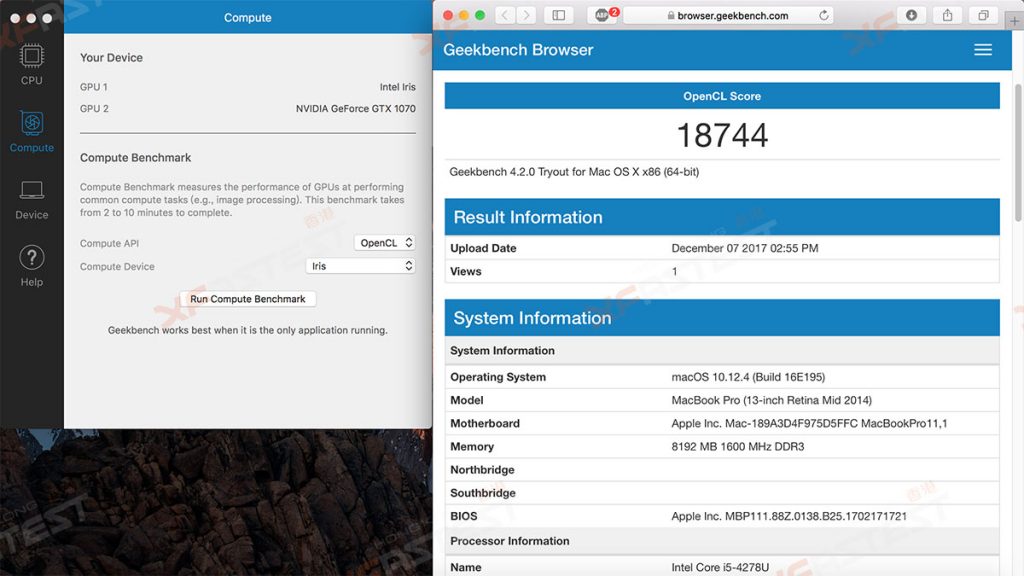Open the Safari share menu

(947, 15)
